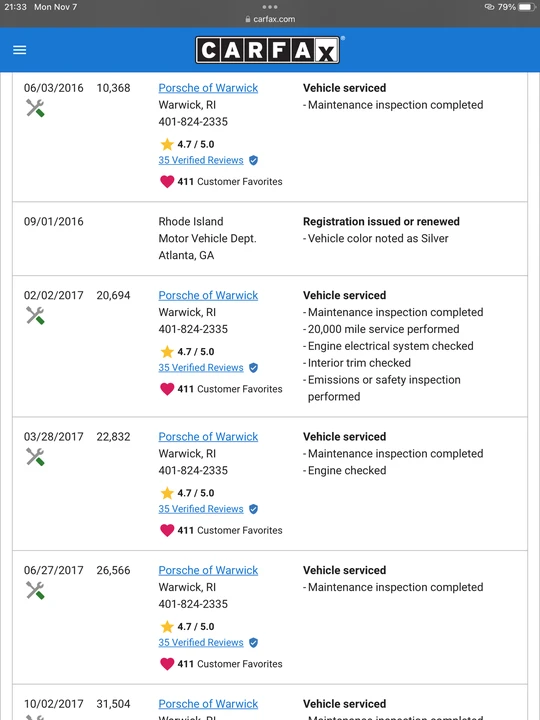This screenshot has height=720, width=540.
Task: Click verified shield badge in 03/28/2017 entry
Action: coord(253,509)
